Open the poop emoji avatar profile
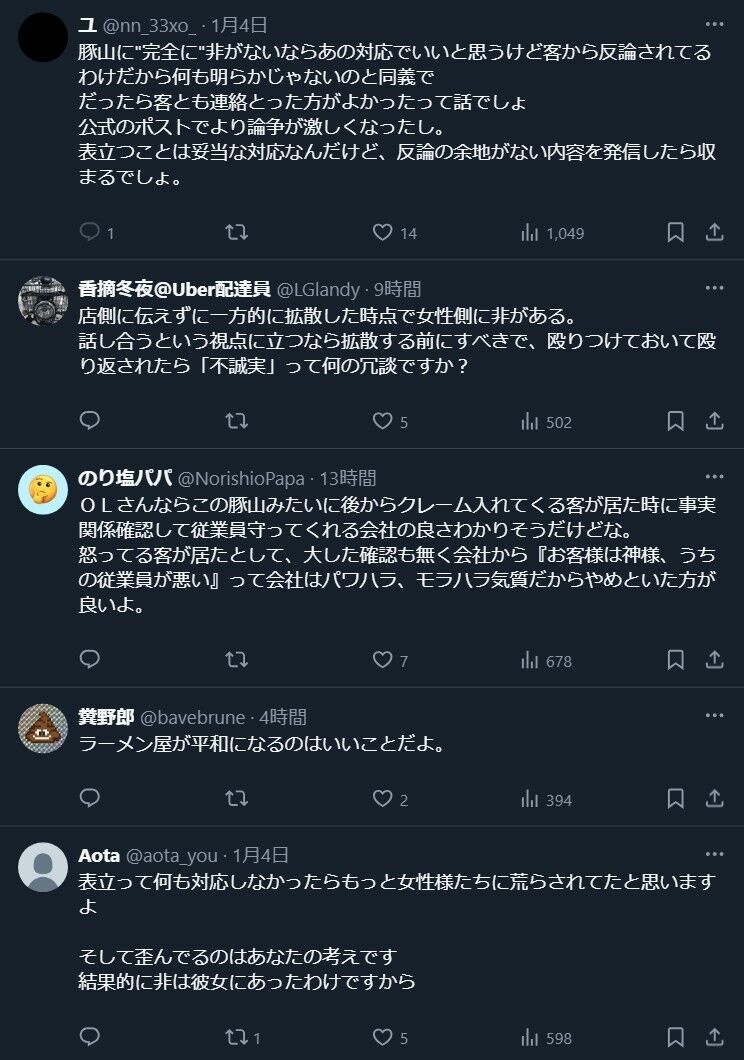 click(x=43, y=728)
